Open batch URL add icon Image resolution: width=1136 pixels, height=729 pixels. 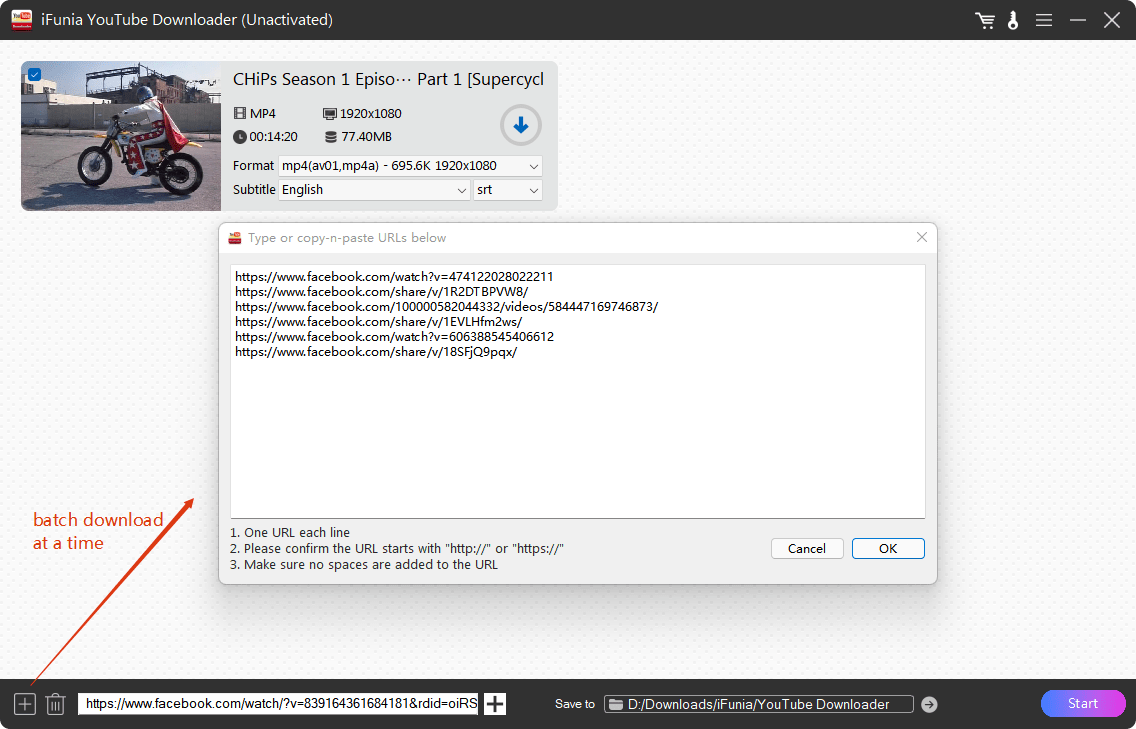tap(25, 704)
